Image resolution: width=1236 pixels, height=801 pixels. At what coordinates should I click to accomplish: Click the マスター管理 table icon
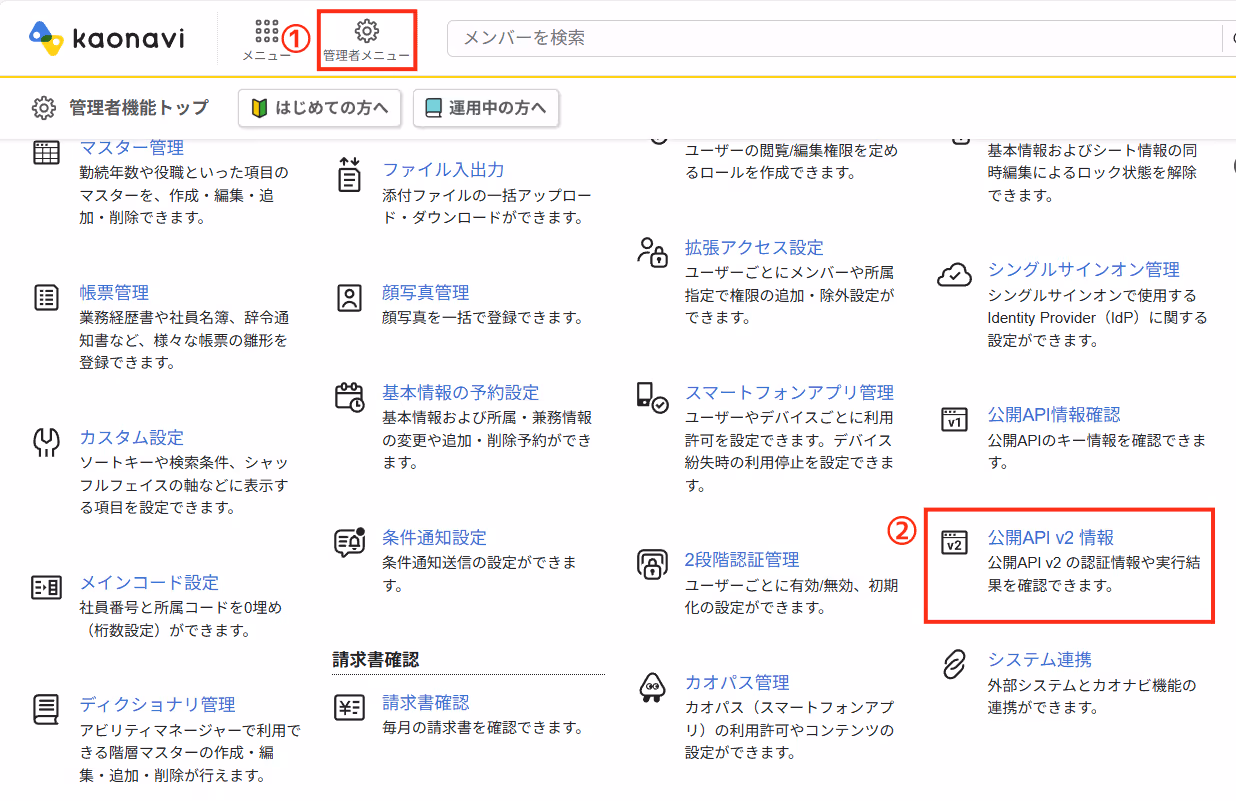tap(46, 153)
